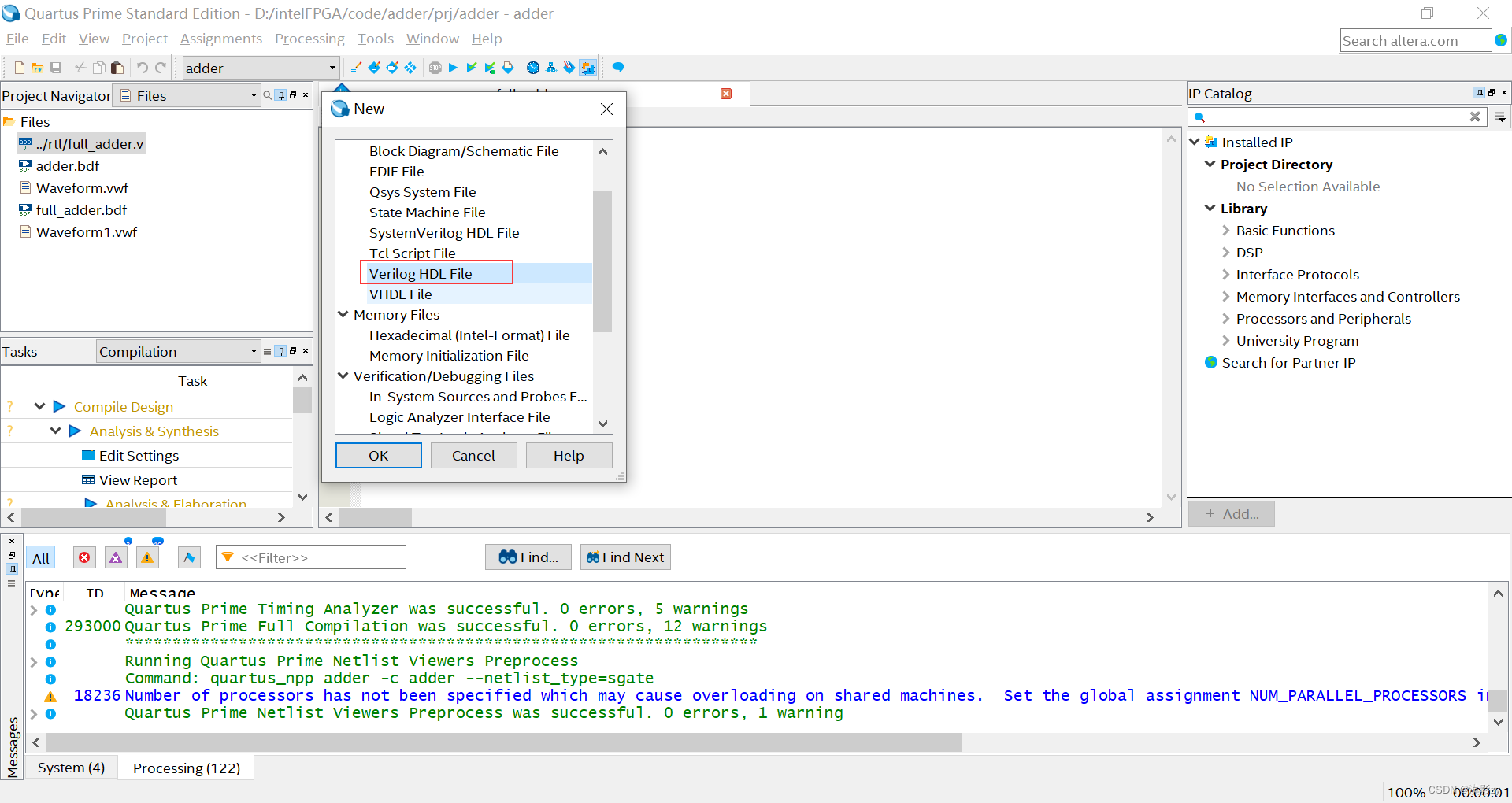This screenshot has width=1512, height=803.
Task: Toggle pin on IP Catalog panel
Action: 1479,93
